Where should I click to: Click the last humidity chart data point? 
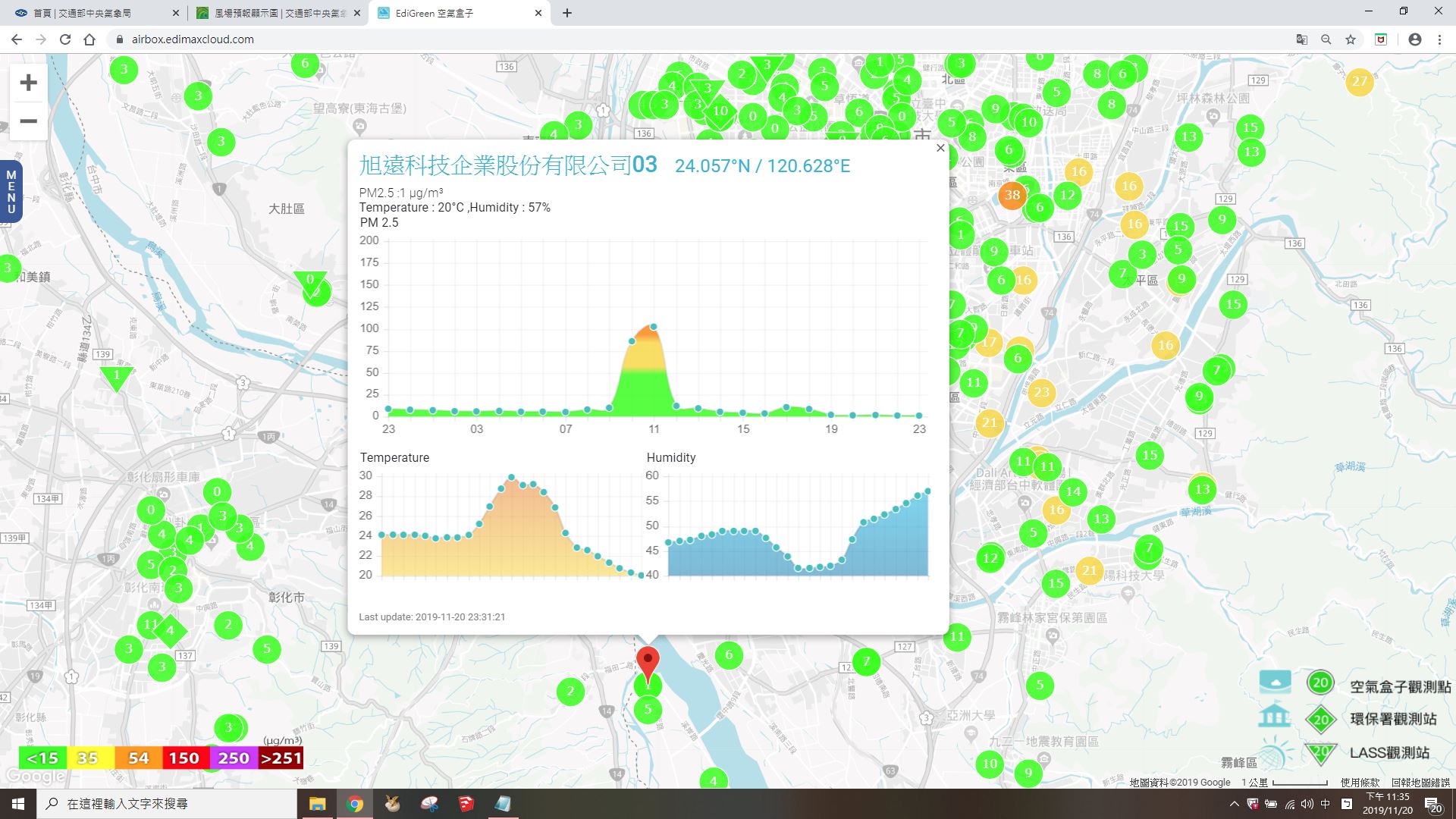[927, 491]
